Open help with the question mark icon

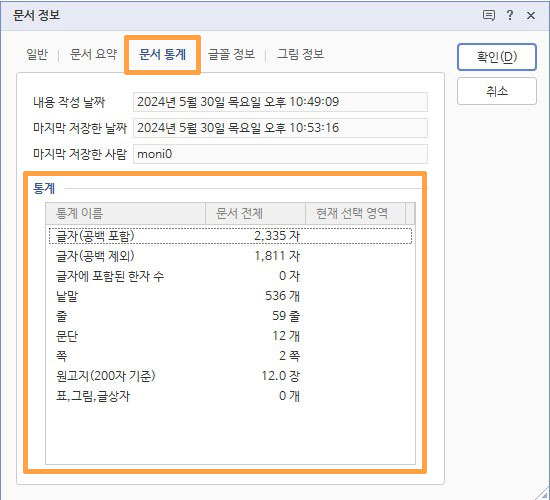point(510,15)
